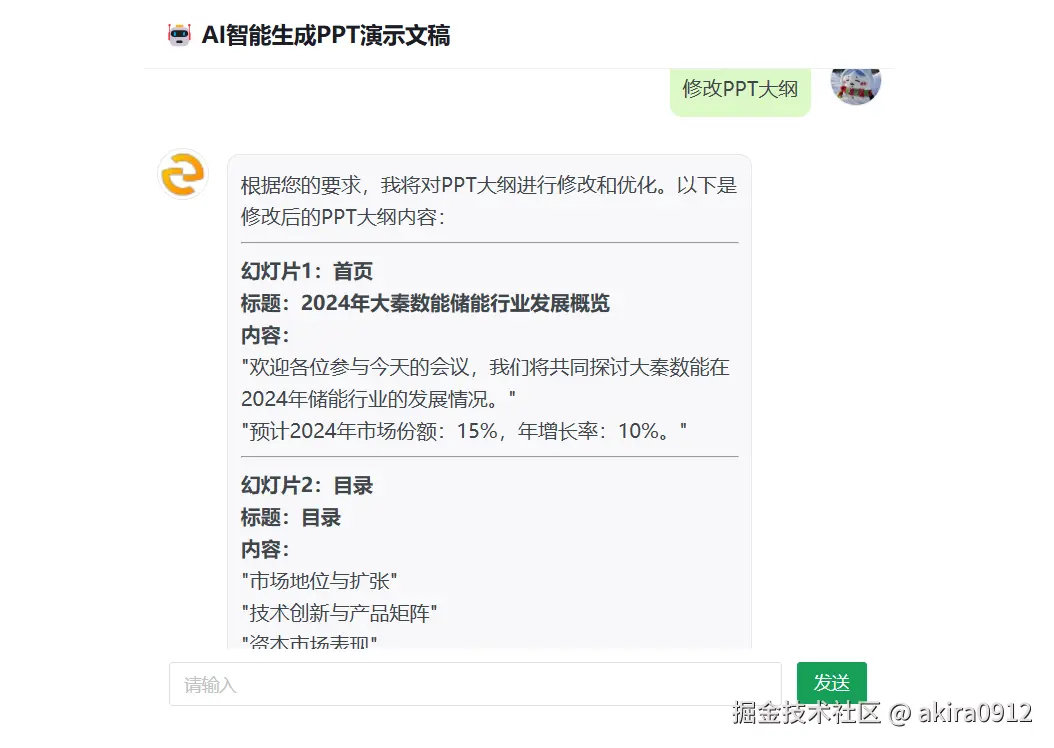Click the 标题：目录 line
Image resolution: width=1054 pixels, height=748 pixels.
click(x=291, y=517)
